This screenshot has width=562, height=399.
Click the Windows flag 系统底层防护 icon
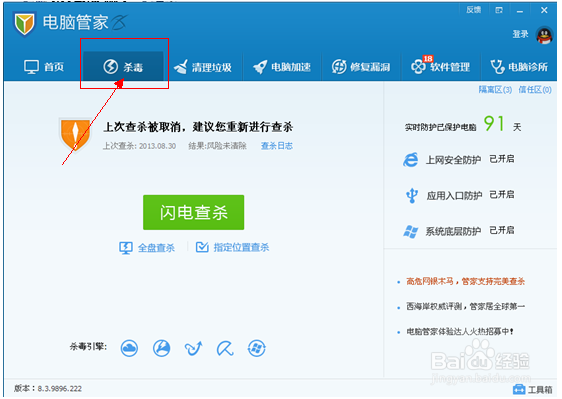410,231
